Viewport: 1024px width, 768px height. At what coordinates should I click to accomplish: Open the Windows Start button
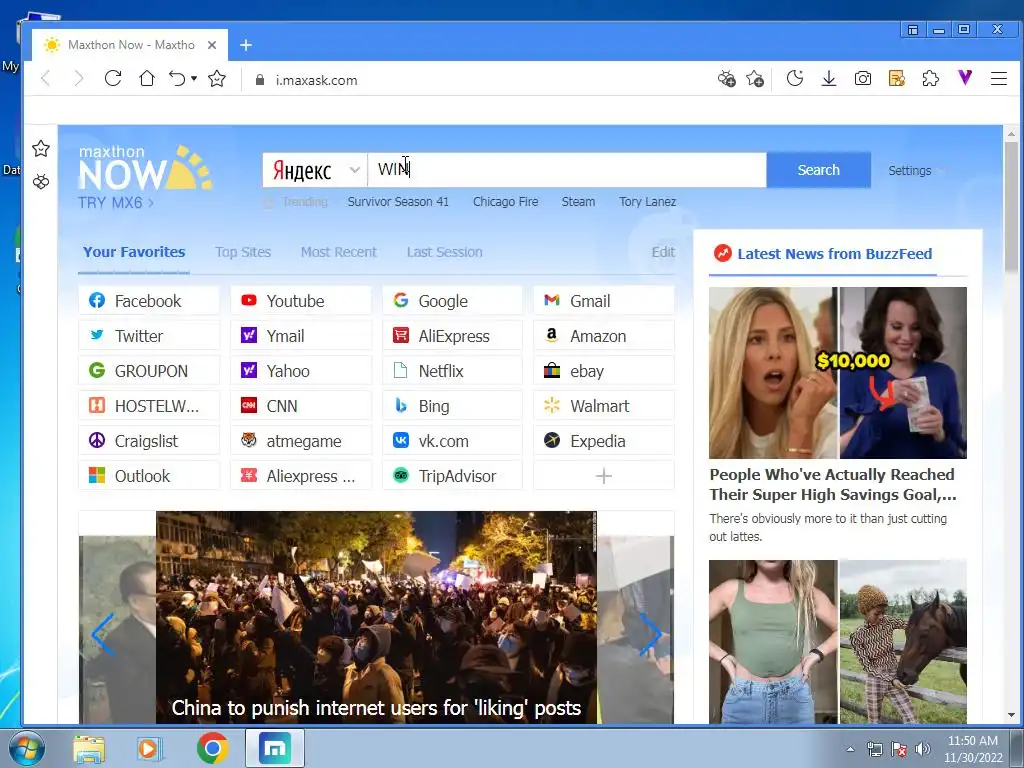click(x=26, y=748)
